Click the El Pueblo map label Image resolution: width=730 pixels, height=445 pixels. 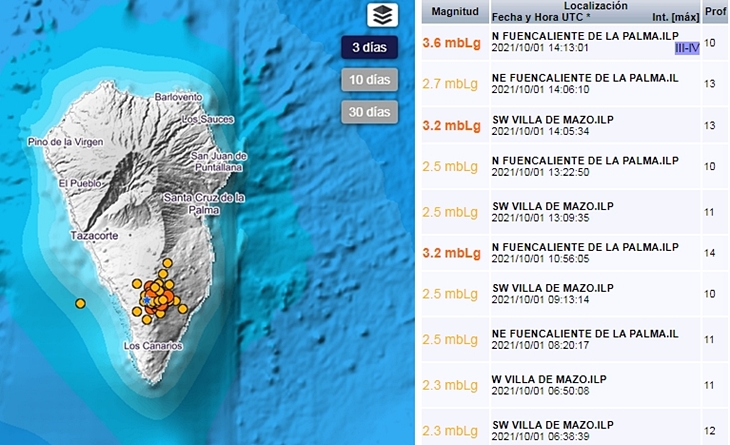pyautogui.click(x=80, y=183)
